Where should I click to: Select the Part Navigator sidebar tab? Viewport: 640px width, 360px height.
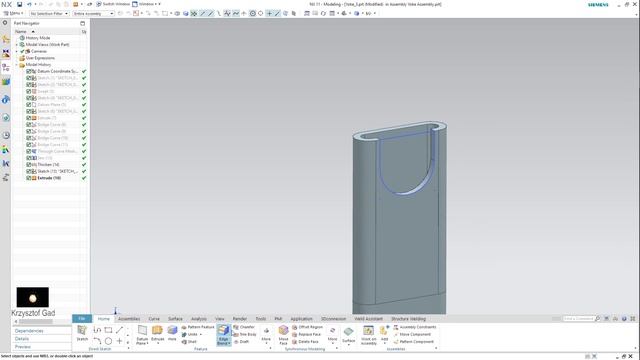coord(6,67)
